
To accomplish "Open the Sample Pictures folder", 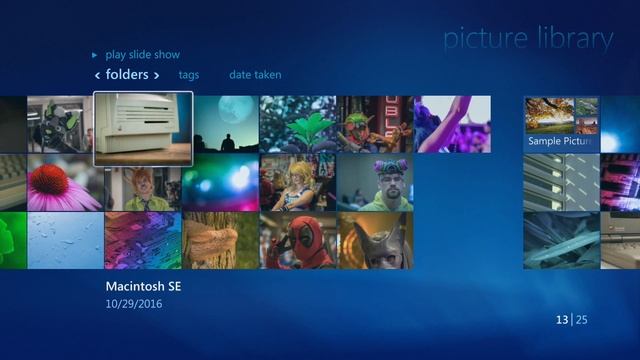I will point(562,124).
